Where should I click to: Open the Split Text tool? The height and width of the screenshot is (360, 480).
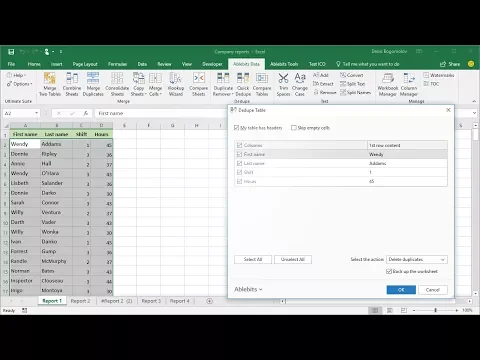click(x=352, y=84)
